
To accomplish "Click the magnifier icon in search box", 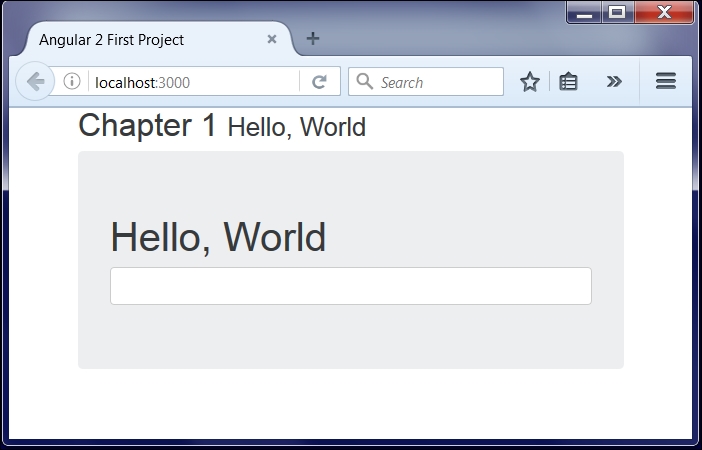I will coord(364,81).
